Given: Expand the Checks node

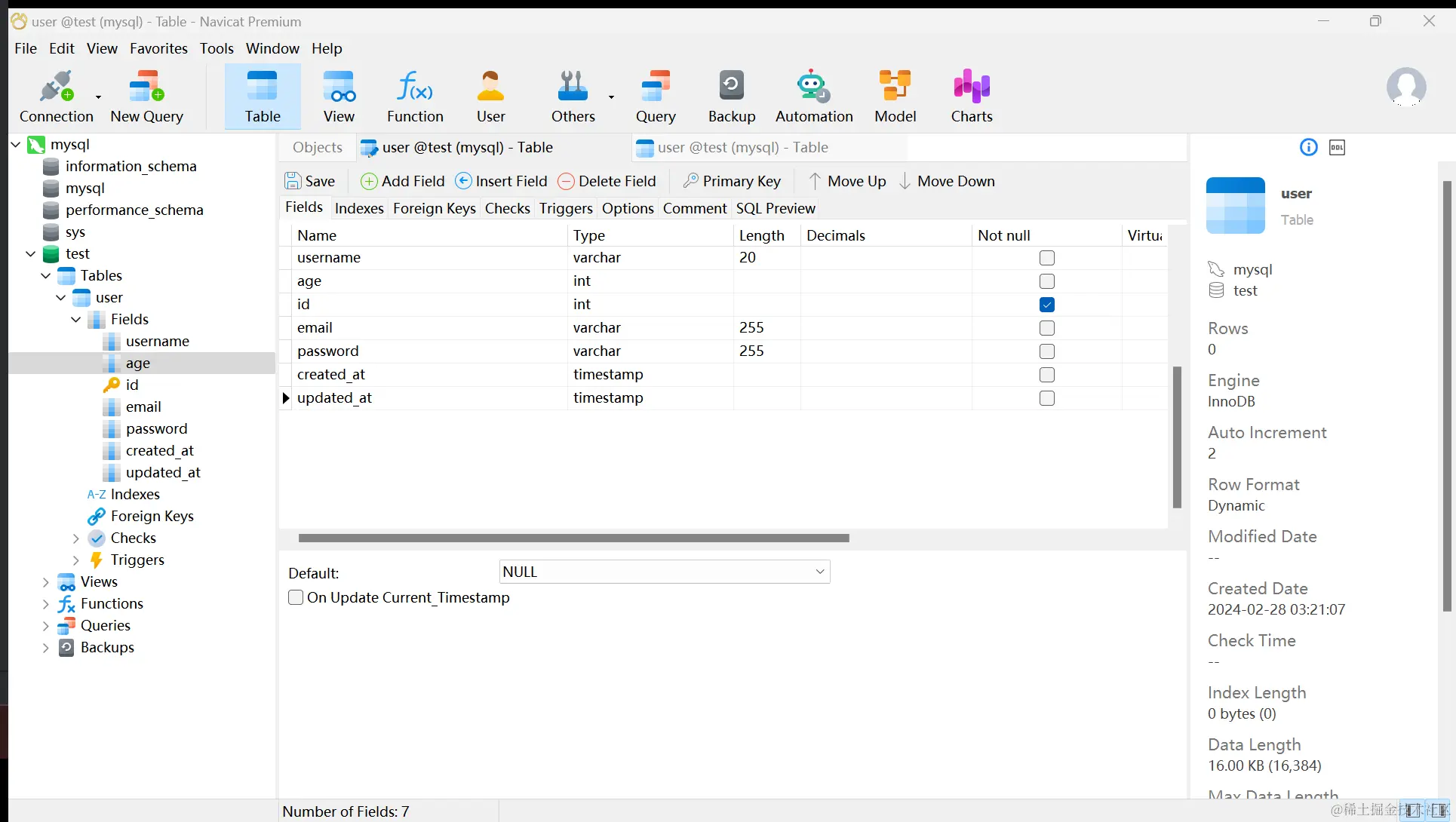Looking at the screenshot, I should [x=76, y=538].
